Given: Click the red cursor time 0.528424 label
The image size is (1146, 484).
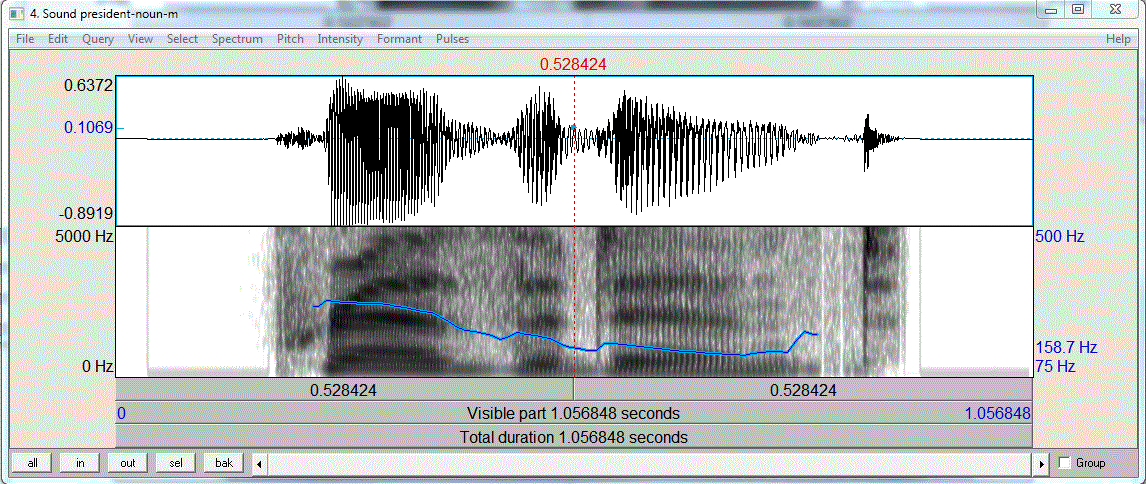Looking at the screenshot, I should [x=574, y=65].
